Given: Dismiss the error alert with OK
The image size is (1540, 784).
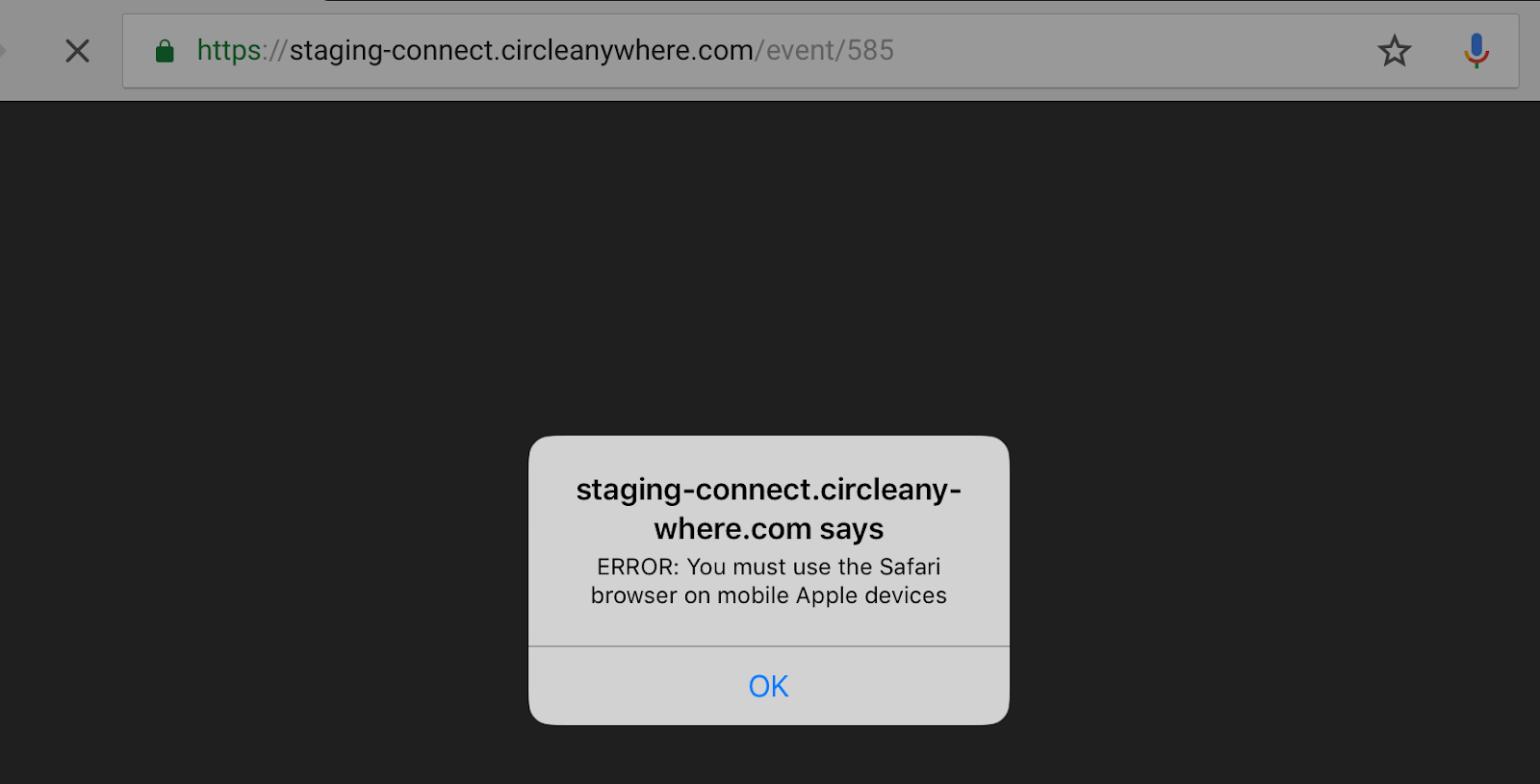Looking at the screenshot, I should click(769, 686).
